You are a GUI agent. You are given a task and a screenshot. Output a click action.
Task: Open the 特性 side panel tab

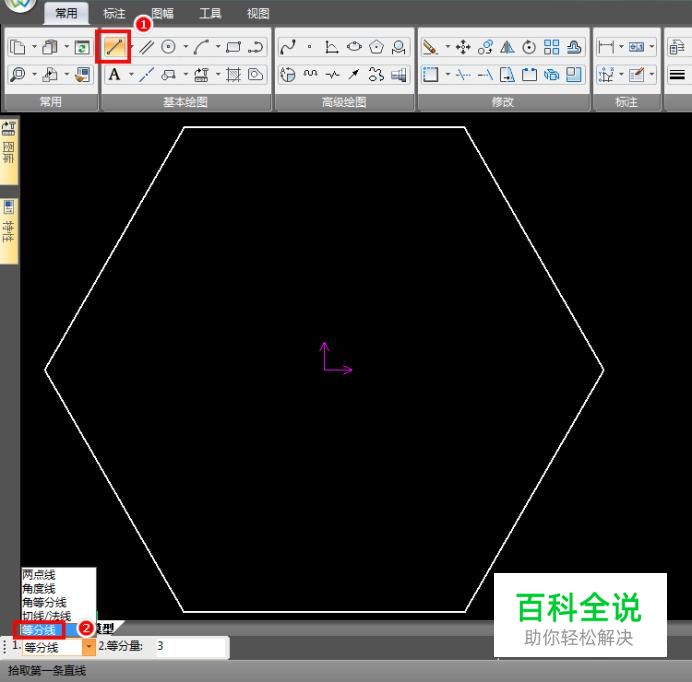[x=9, y=231]
